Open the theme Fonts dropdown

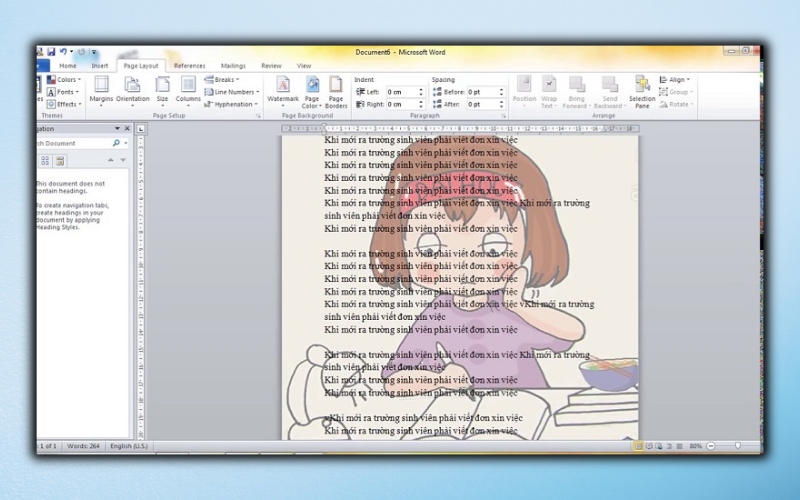point(63,92)
